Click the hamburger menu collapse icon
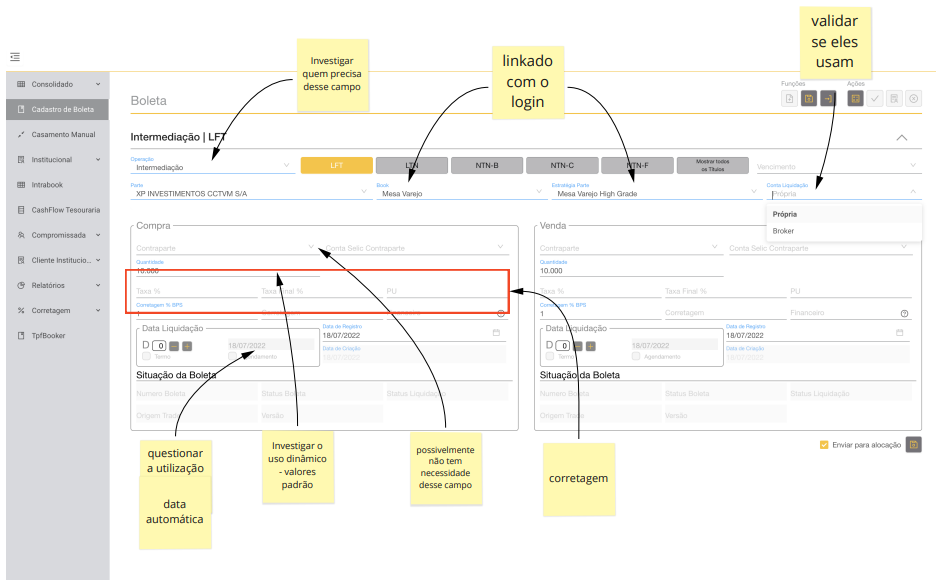Viewport: 936px width, 580px height. (x=15, y=56)
